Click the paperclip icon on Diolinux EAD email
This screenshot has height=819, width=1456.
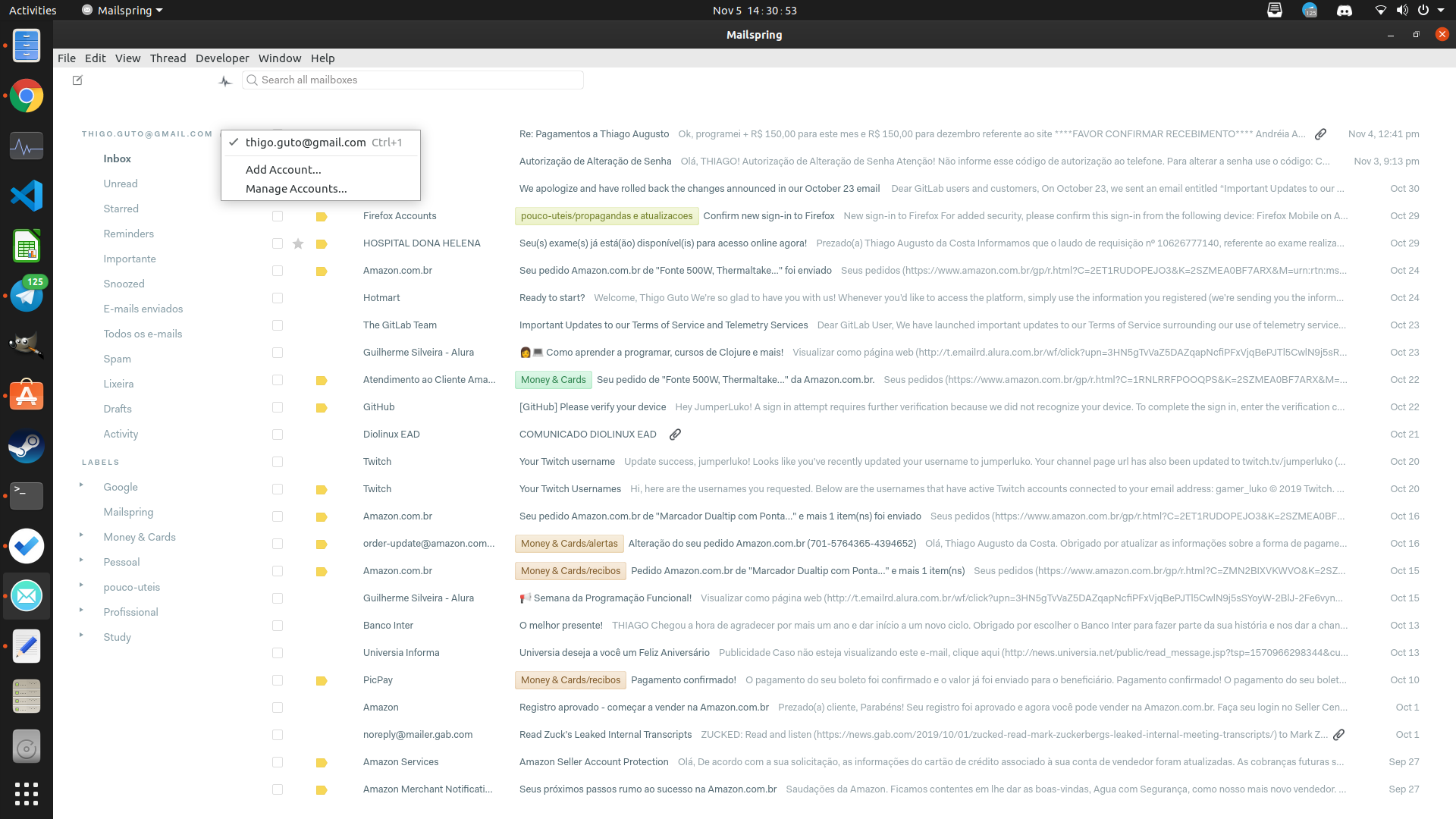675,434
